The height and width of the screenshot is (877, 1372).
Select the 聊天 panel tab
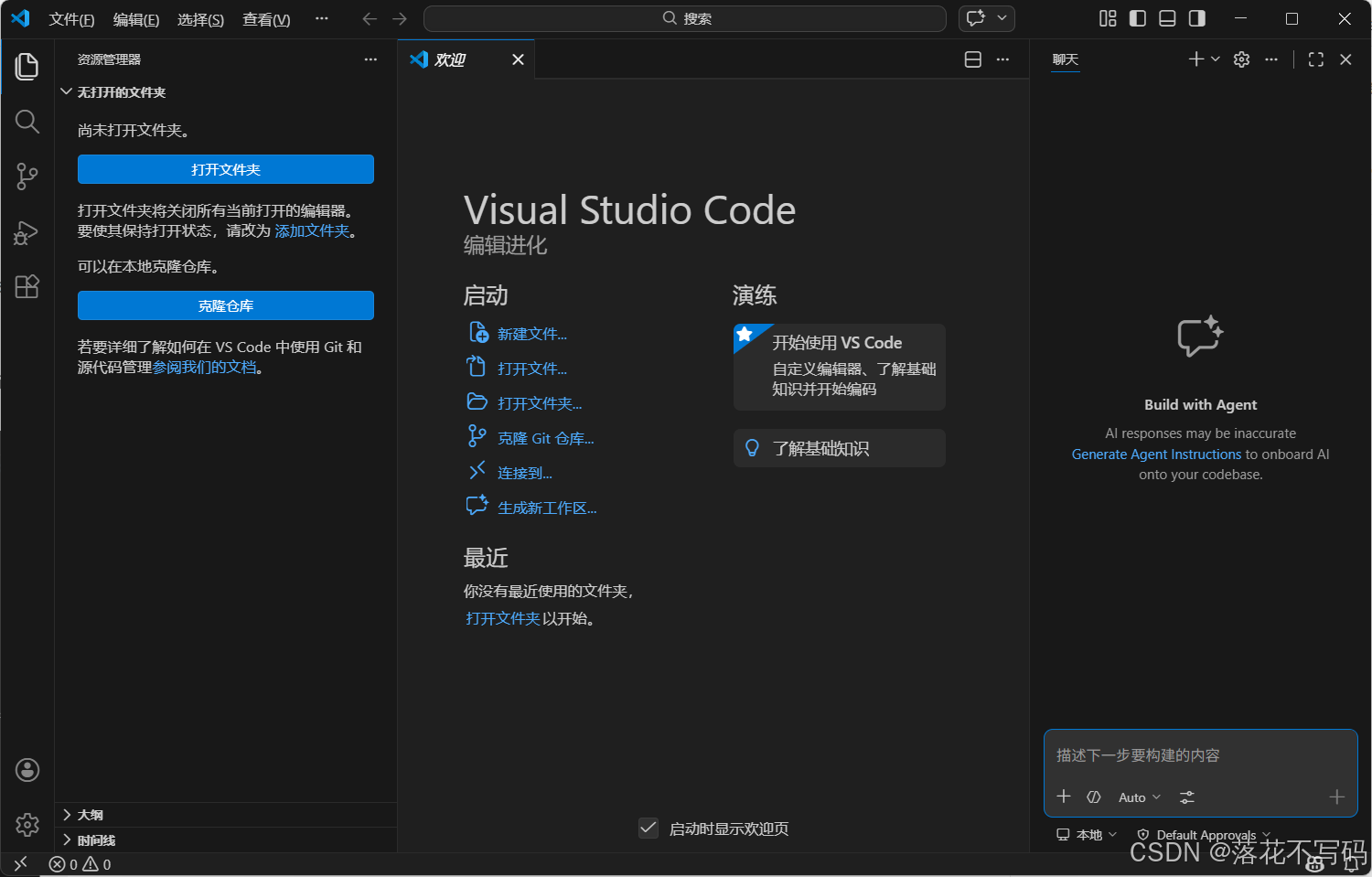coord(1066,59)
